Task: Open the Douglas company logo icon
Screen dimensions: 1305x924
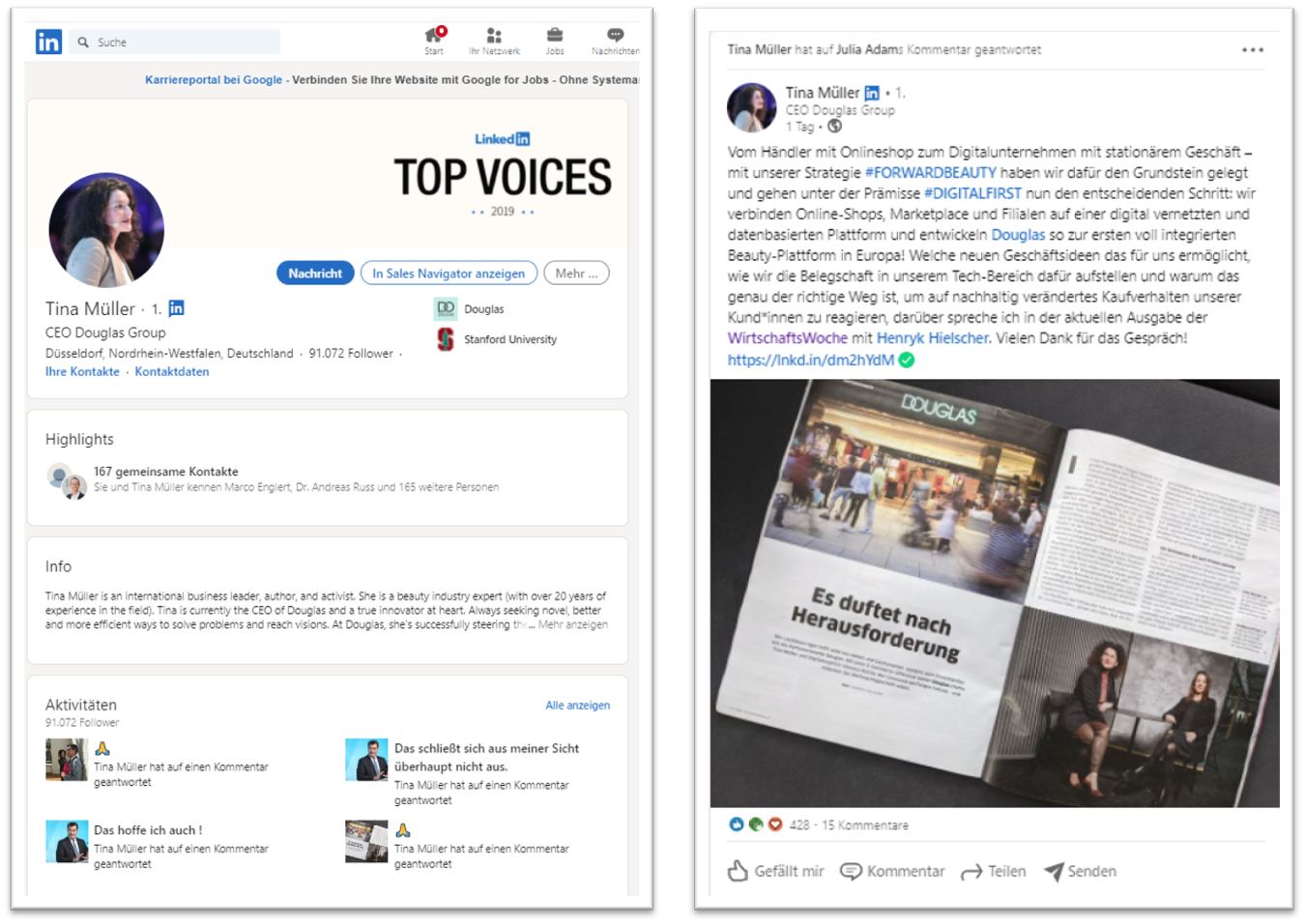Action: [446, 308]
